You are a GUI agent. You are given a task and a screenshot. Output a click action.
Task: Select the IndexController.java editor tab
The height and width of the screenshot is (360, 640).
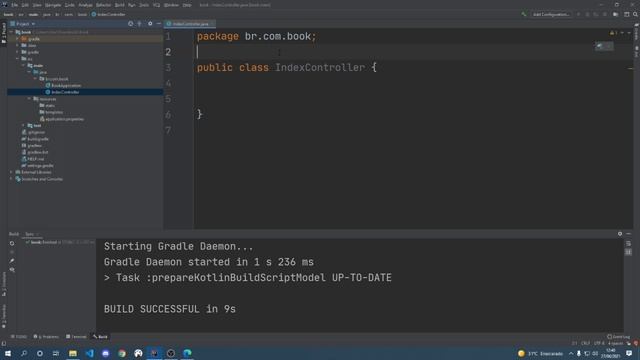point(189,24)
